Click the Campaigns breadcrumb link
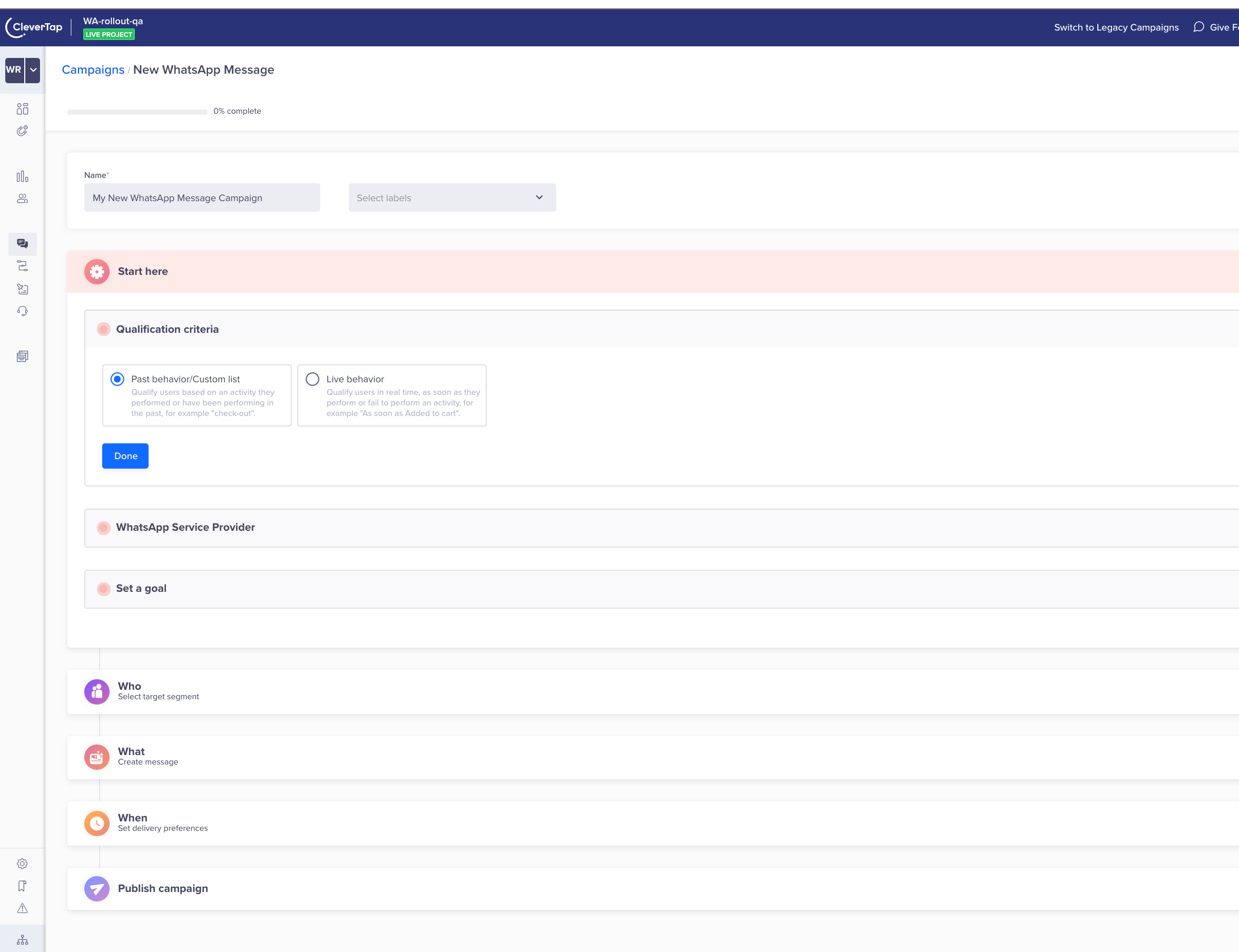The width and height of the screenshot is (1239, 952). click(93, 70)
